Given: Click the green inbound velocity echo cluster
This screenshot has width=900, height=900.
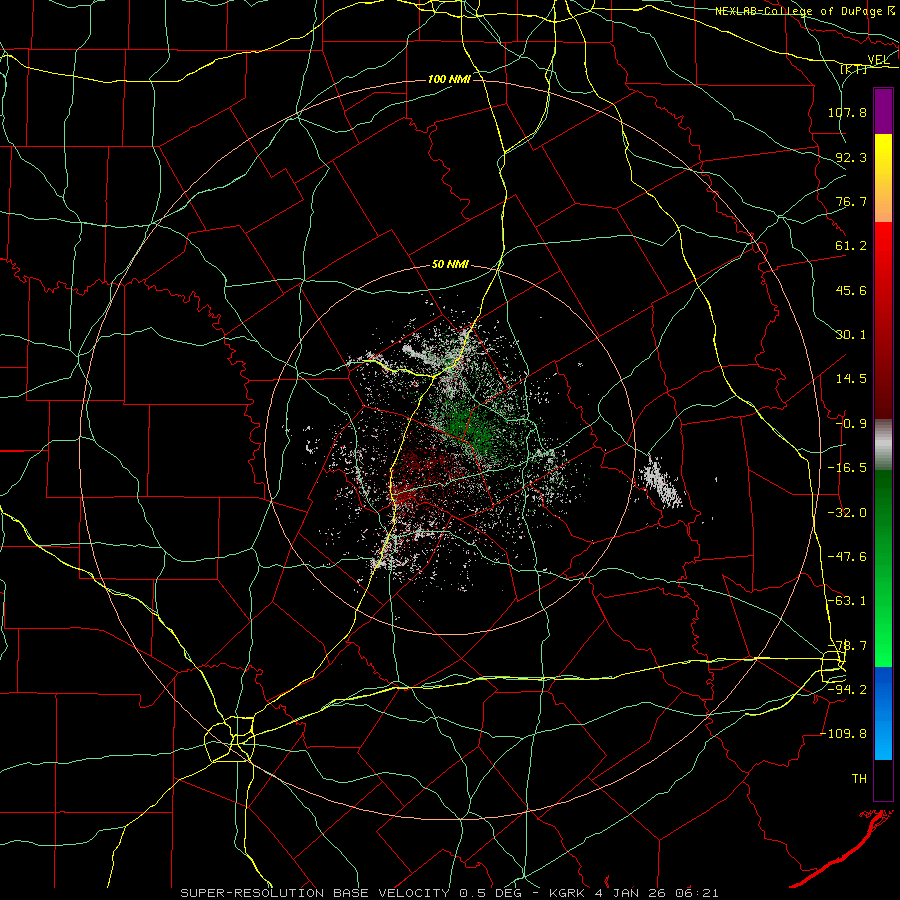Looking at the screenshot, I should pyautogui.click(x=471, y=428).
